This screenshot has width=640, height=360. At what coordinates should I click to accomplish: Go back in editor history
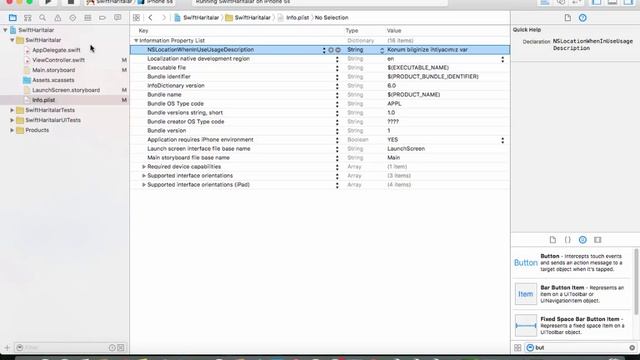pos(150,18)
